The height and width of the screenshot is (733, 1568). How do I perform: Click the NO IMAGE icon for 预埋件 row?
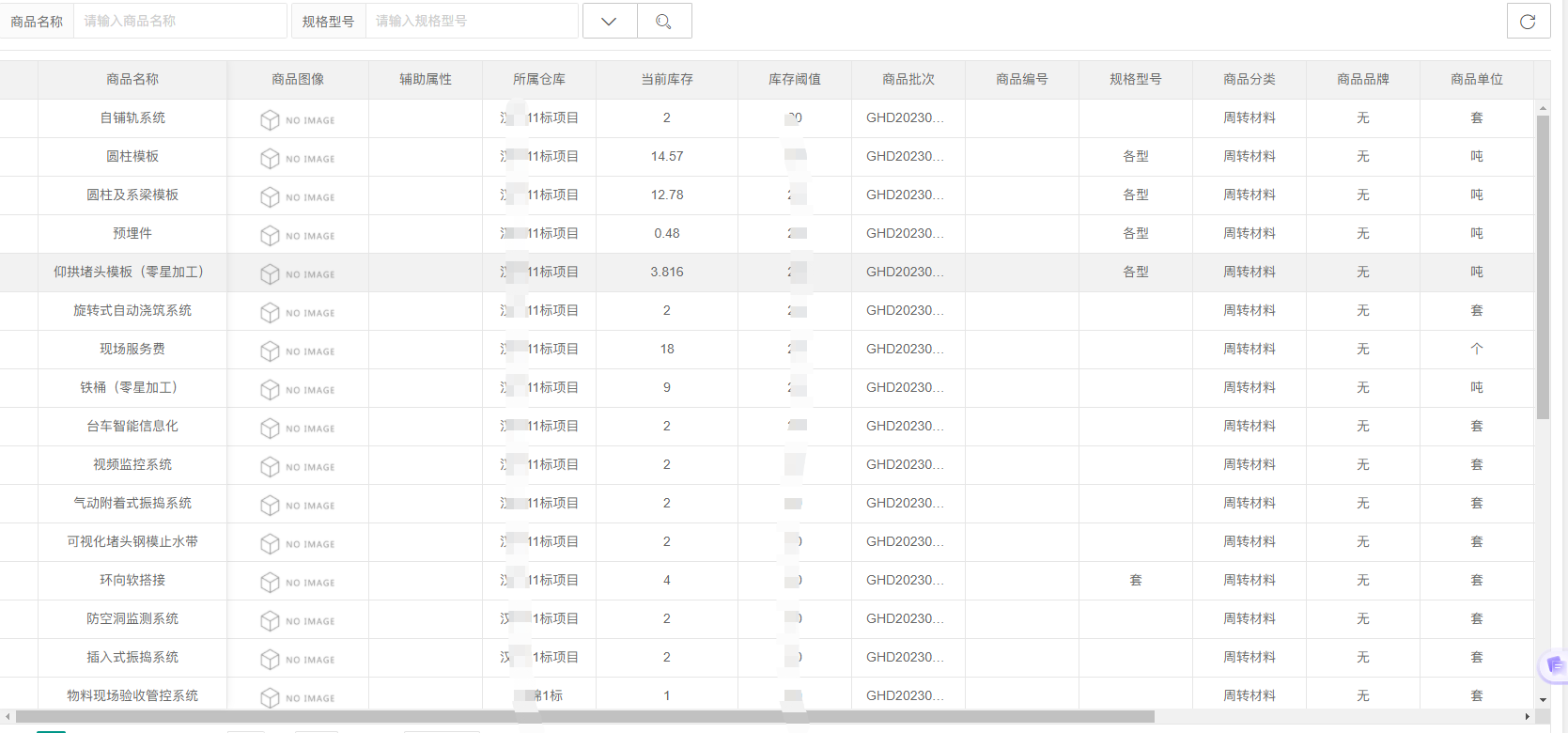pos(297,235)
